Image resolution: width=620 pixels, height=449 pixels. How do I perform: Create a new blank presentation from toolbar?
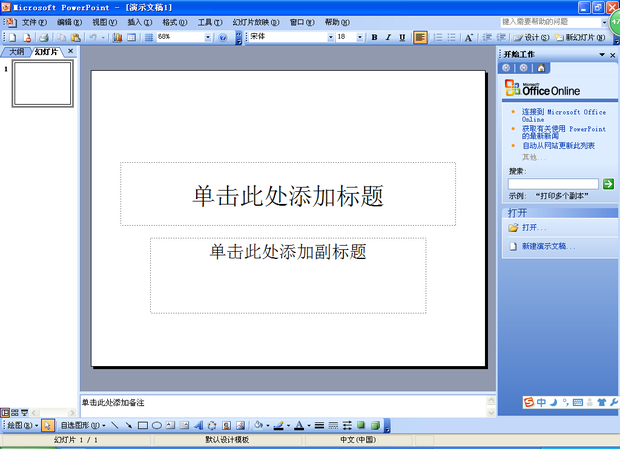click(x=12, y=38)
